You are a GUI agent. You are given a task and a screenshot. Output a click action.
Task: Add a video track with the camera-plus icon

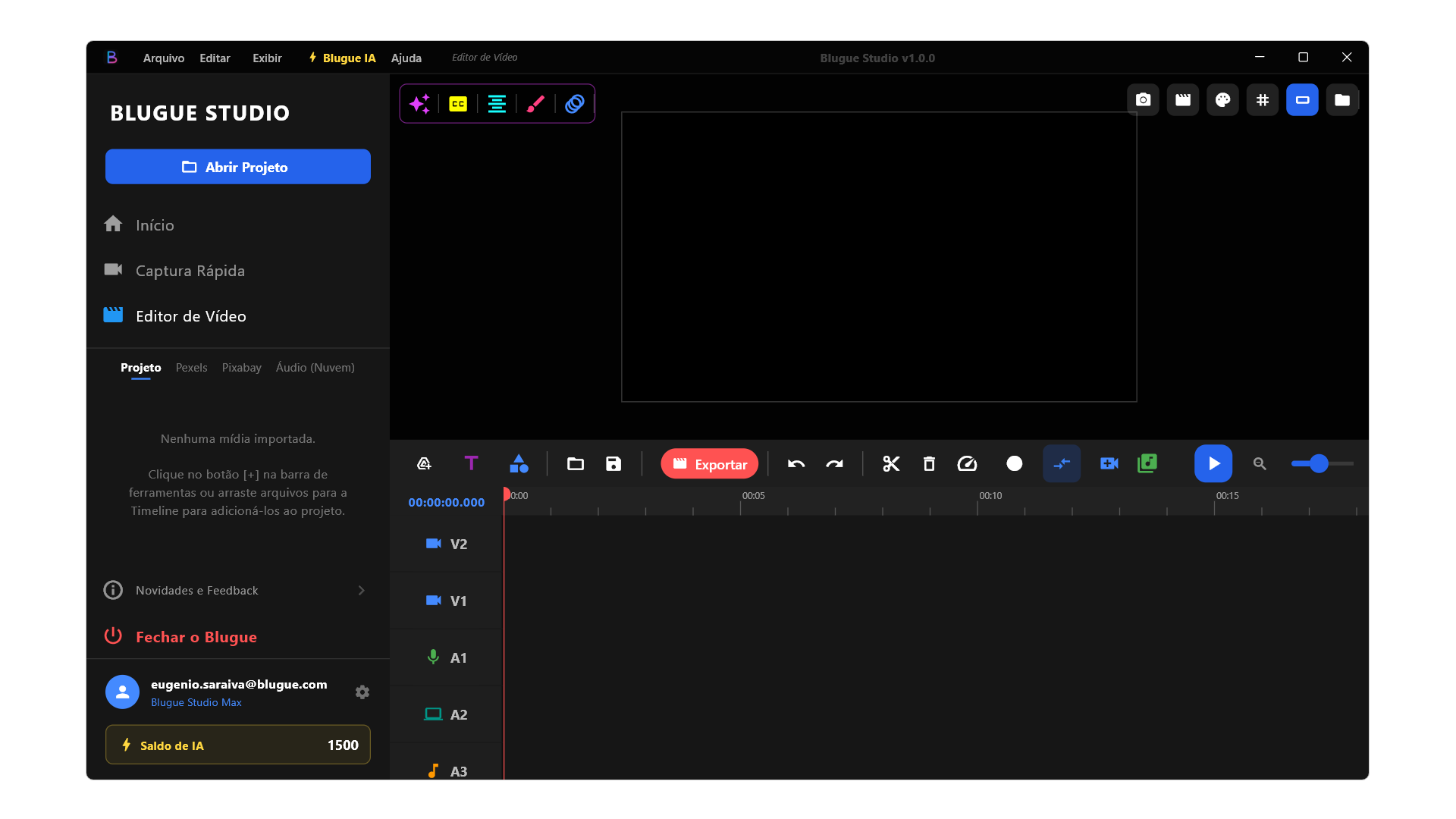point(1109,463)
